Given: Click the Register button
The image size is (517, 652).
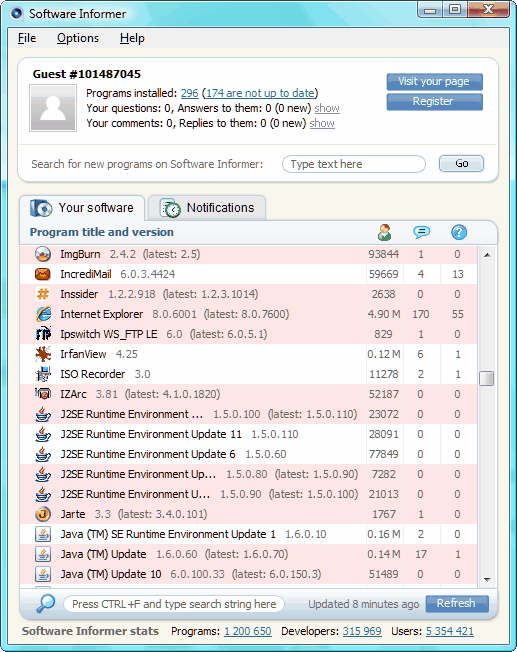Looking at the screenshot, I should (434, 101).
